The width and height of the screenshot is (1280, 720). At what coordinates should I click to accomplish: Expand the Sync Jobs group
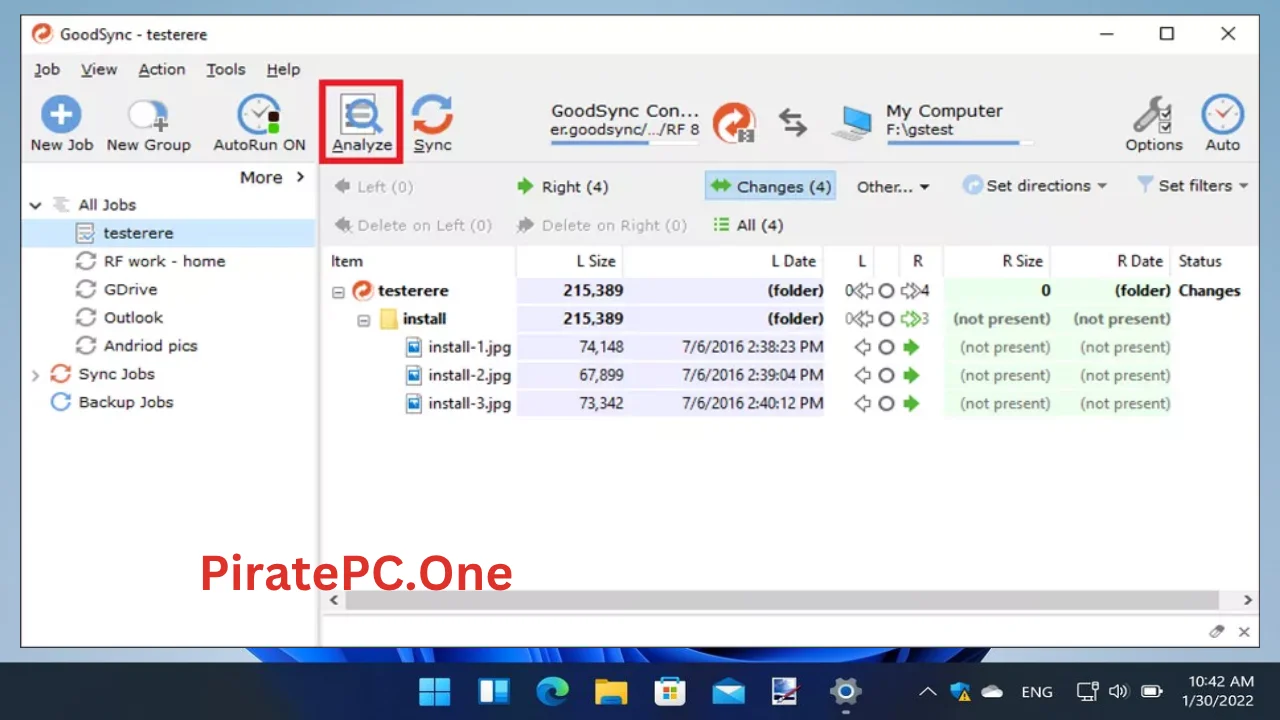(x=36, y=374)
